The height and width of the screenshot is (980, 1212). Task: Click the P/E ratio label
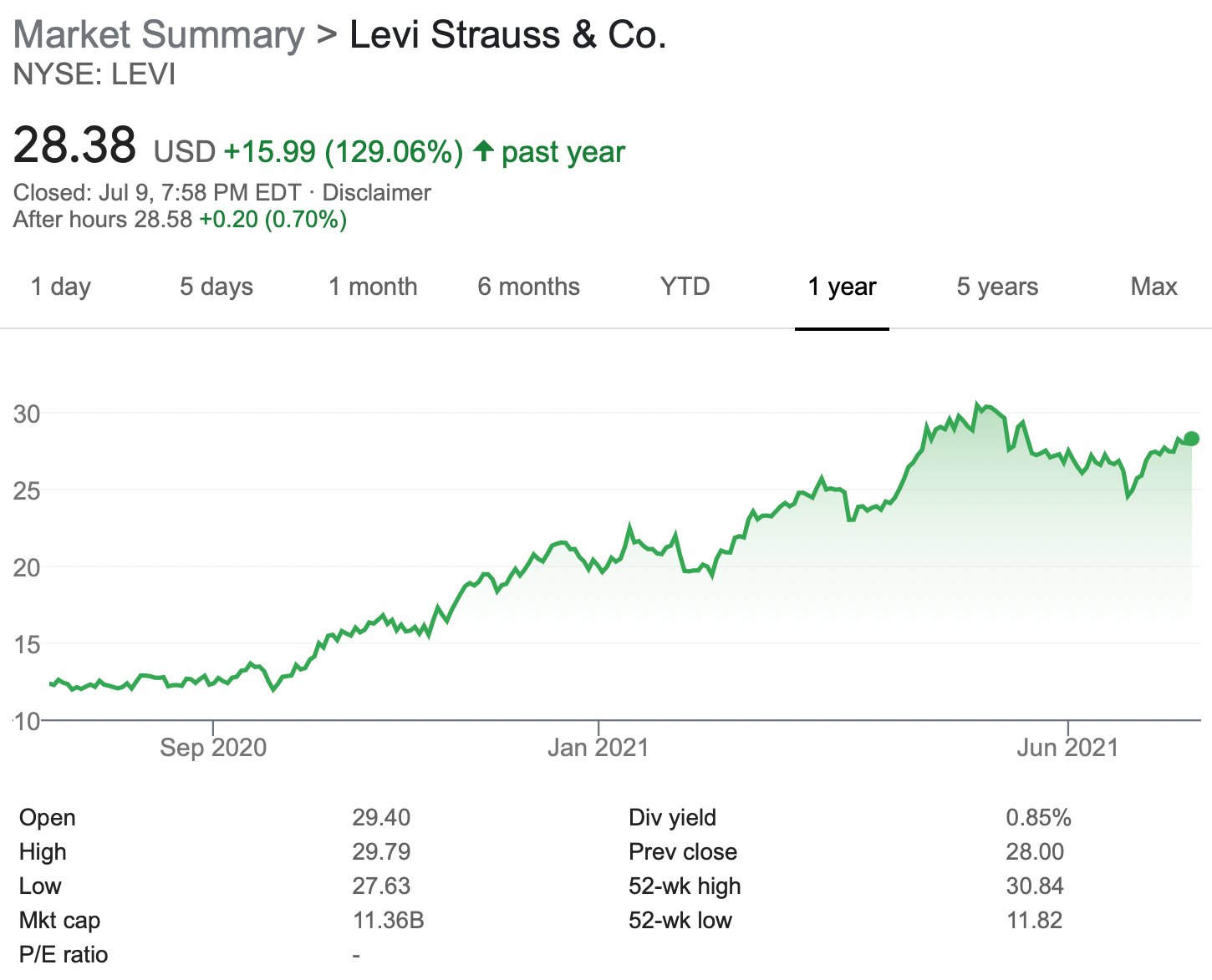click(64, 954)
